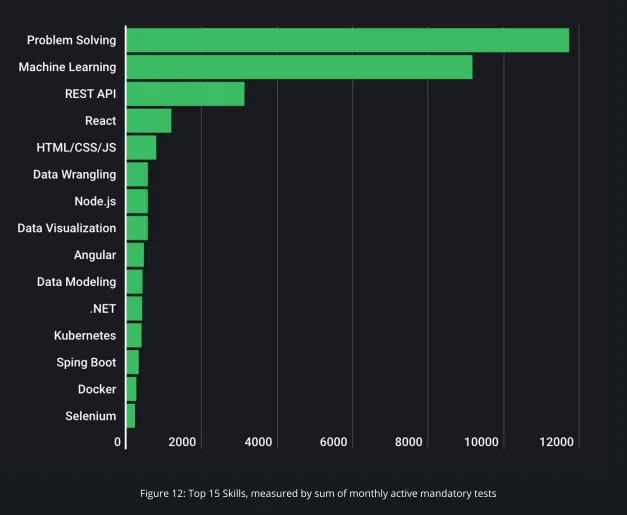Click the 12000 axis value
The image size is (627, 515).
[x=557, y=442]
